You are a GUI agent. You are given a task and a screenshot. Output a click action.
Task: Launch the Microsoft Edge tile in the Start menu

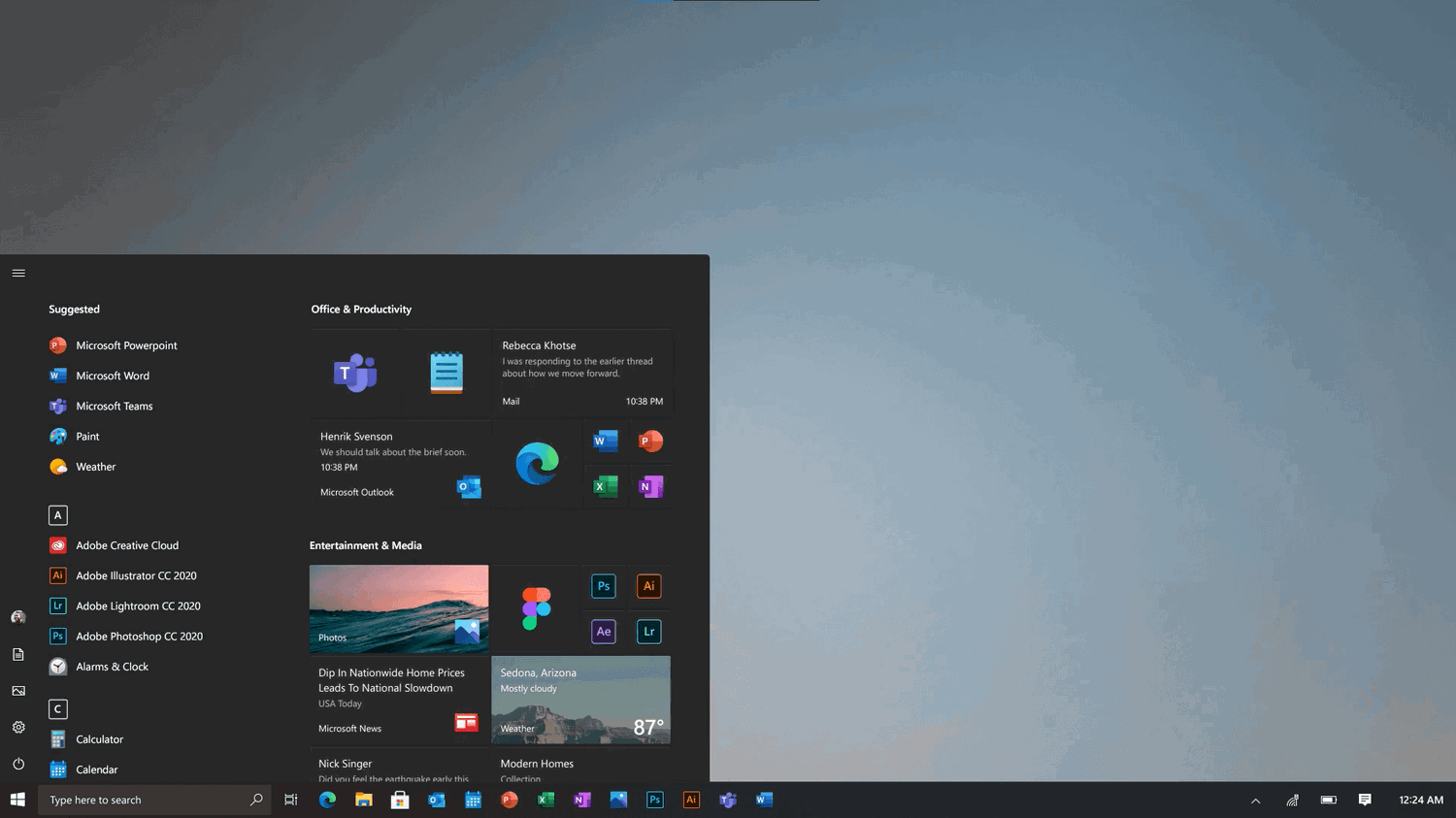[x=537, y=464]
